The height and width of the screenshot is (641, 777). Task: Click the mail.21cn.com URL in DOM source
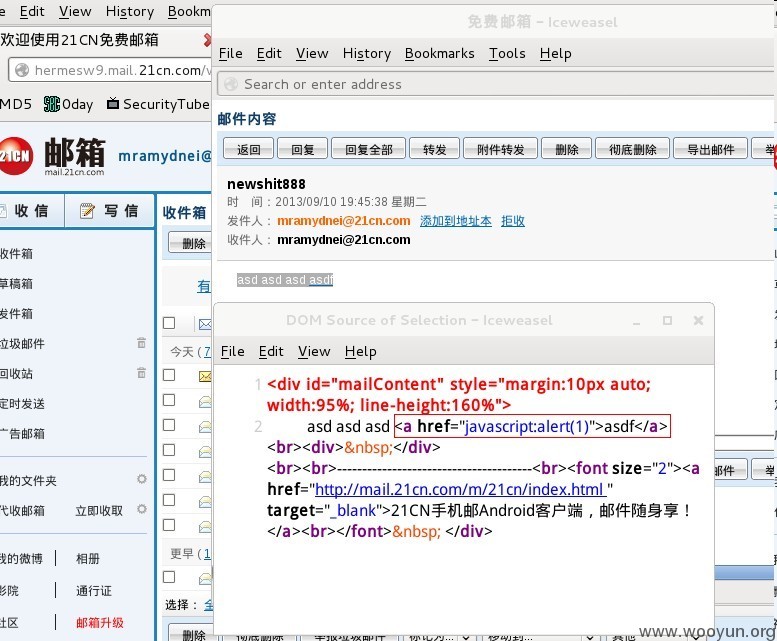pos(460,489)
